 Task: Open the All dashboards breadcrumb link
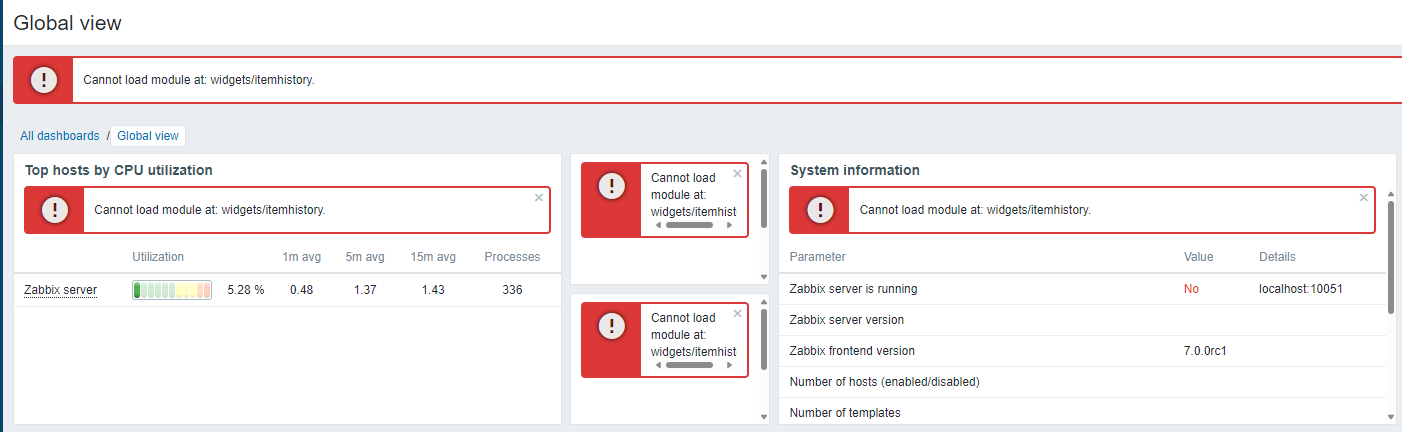point(60,136)
